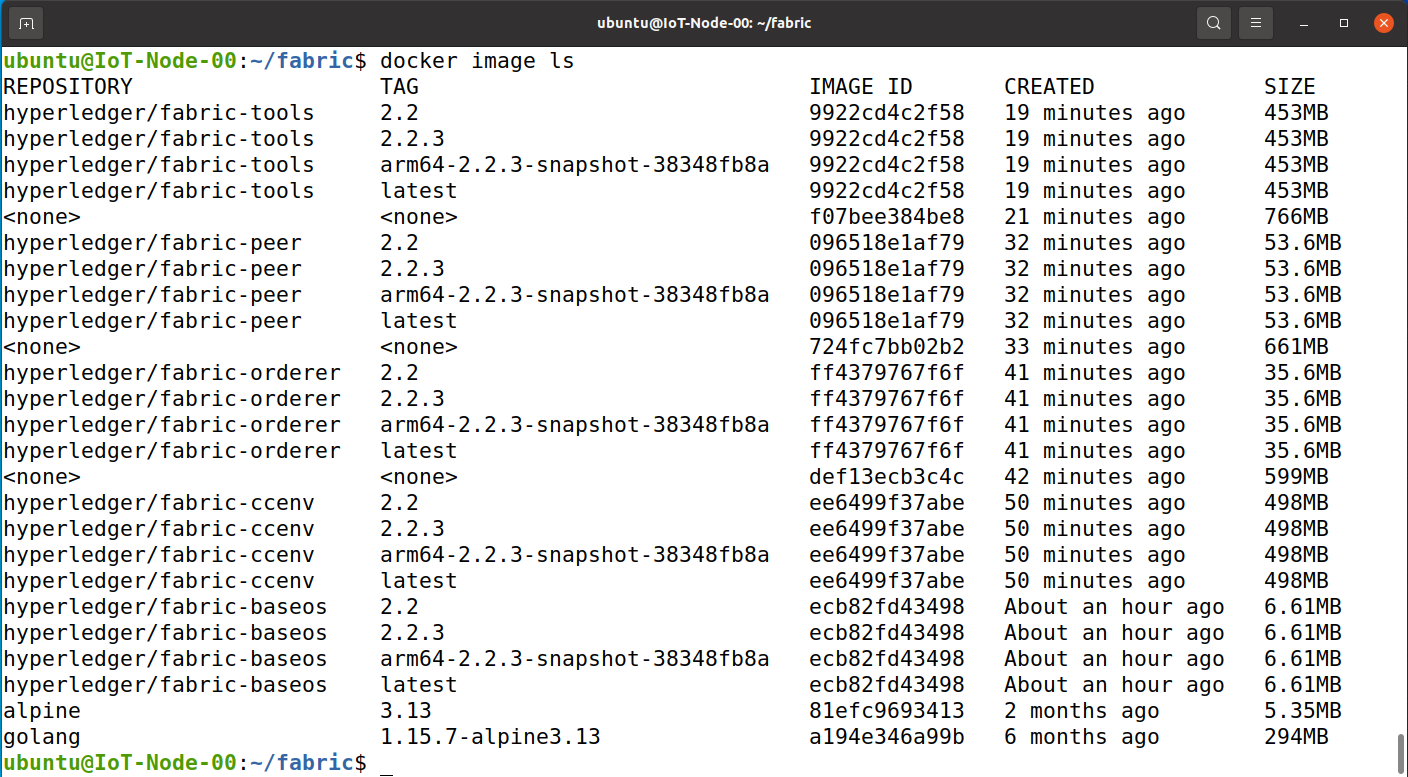Click the 6 months ago entry

(1081, 737)
